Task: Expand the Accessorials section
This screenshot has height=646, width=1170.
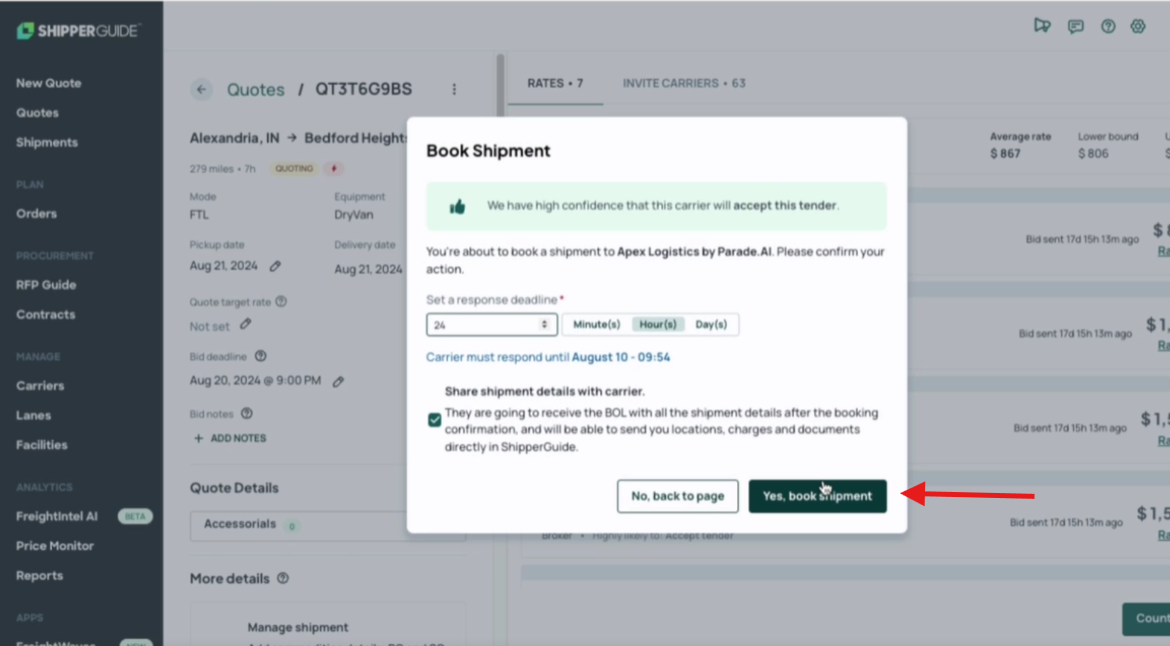Action: coord(328,525)
